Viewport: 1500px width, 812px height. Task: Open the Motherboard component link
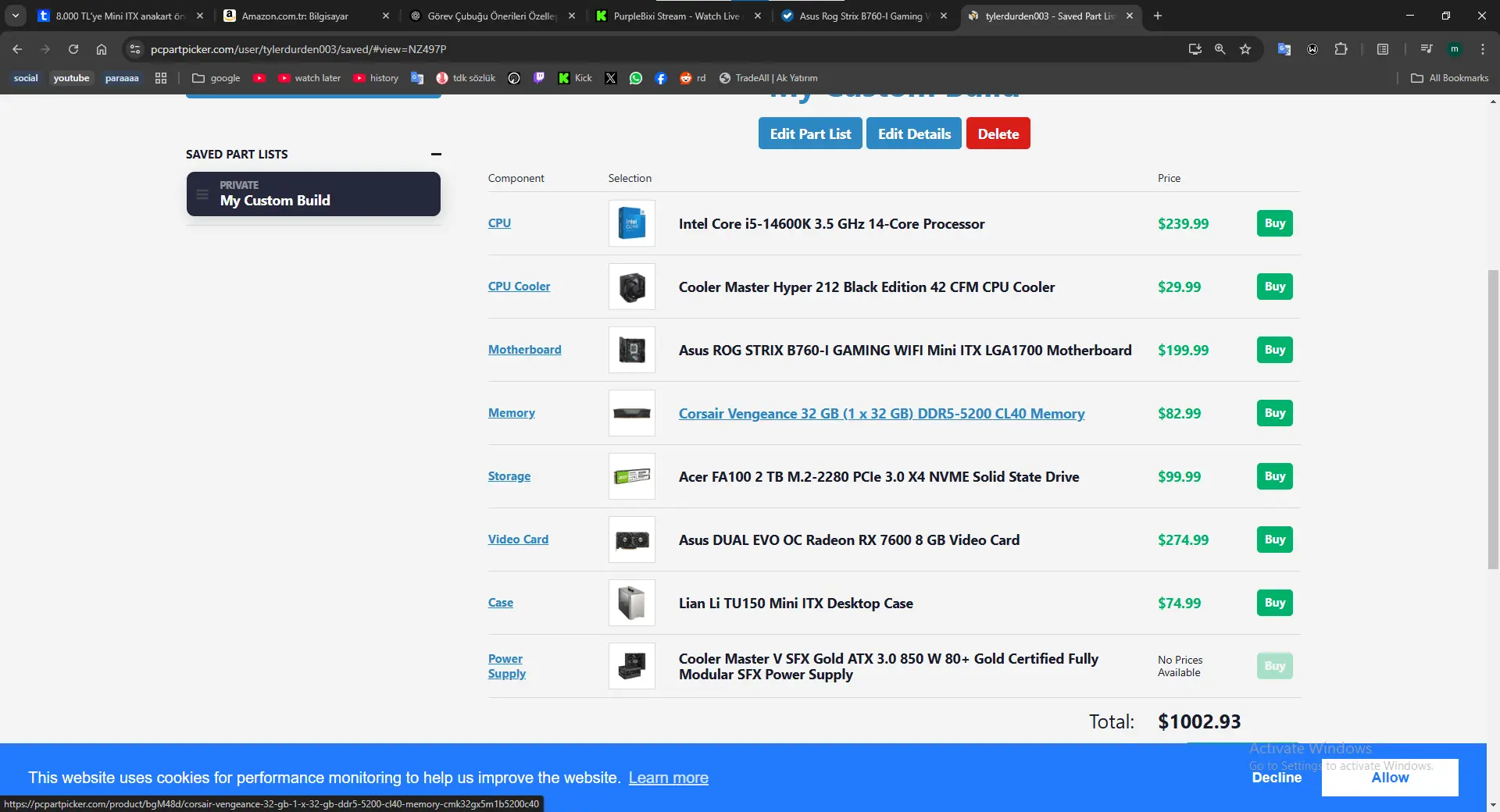[524, 350]
